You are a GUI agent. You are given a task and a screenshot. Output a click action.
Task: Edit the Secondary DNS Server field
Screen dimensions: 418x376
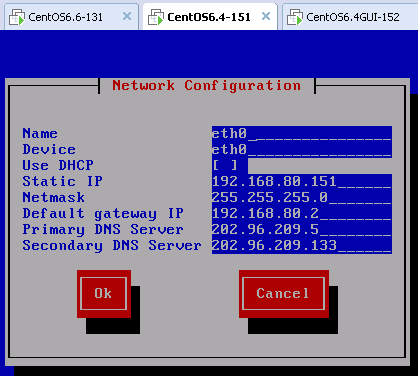[302, 245]
